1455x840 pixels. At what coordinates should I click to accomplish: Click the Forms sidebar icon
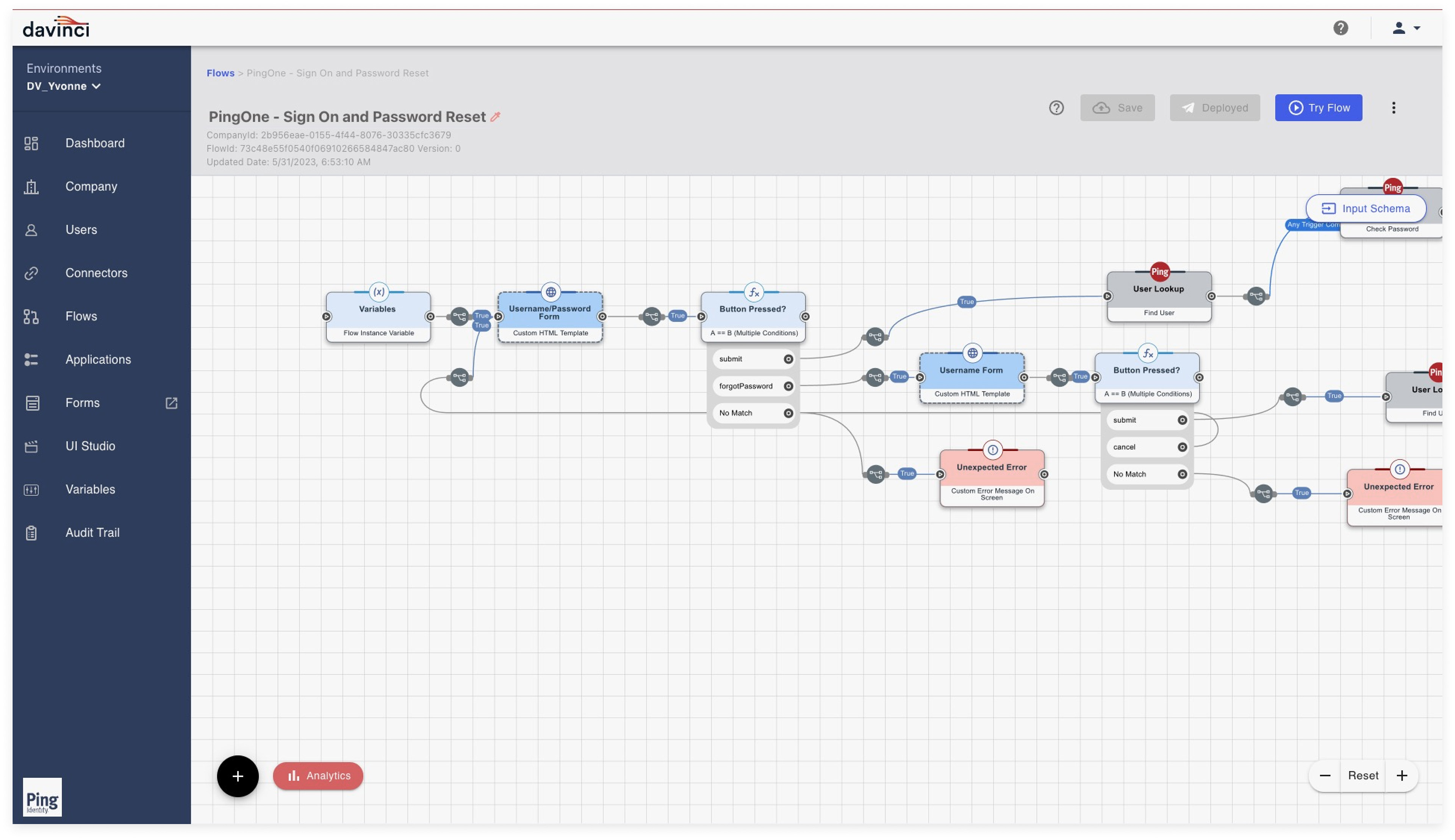32,403
